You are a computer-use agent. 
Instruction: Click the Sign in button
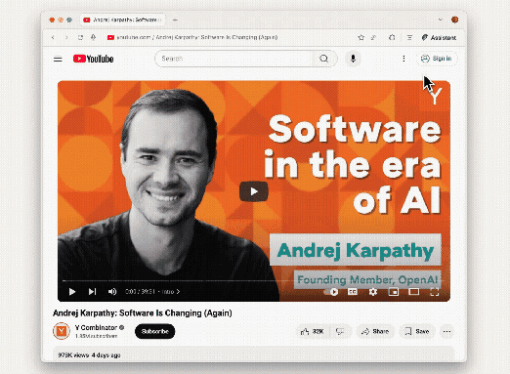(x=437, y=59)
